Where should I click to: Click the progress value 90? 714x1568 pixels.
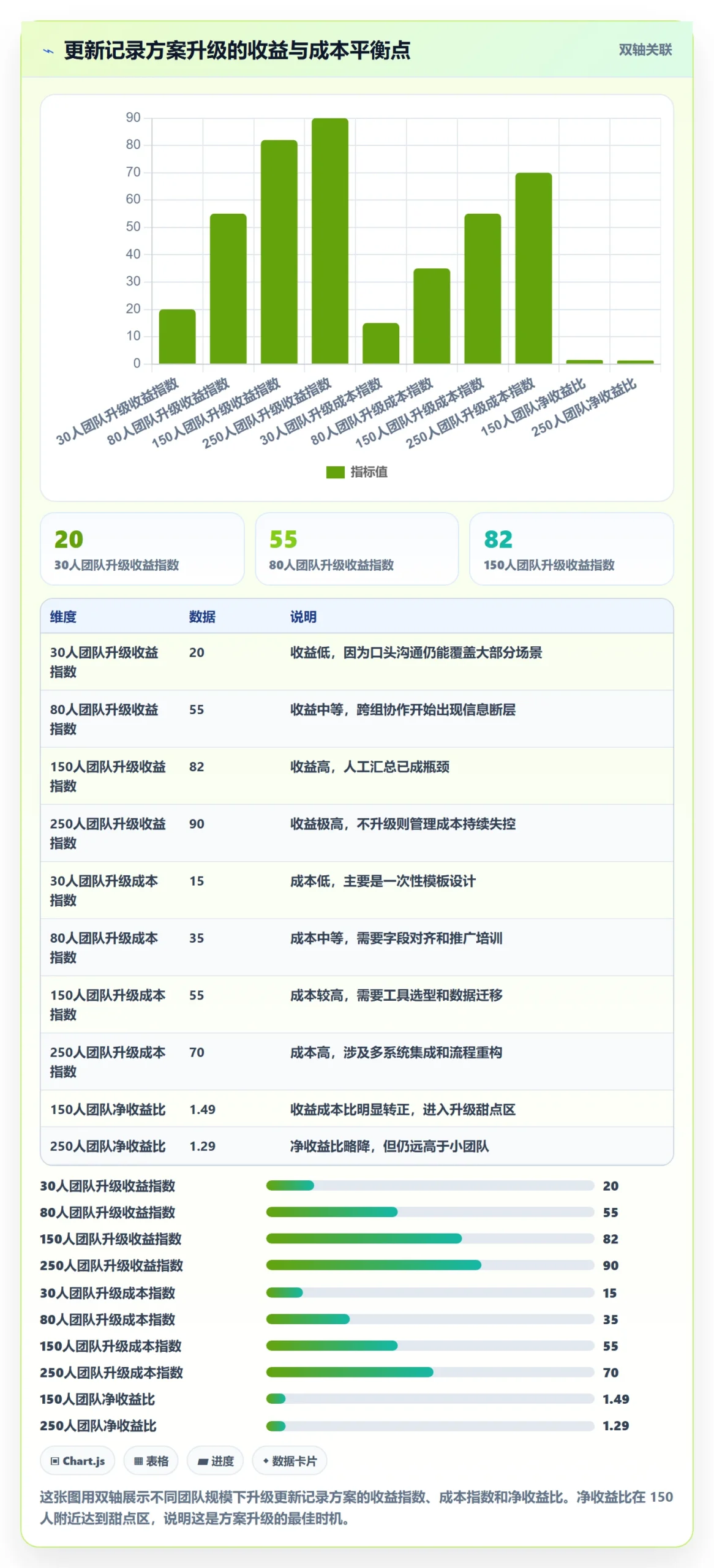coord(611,1265)
